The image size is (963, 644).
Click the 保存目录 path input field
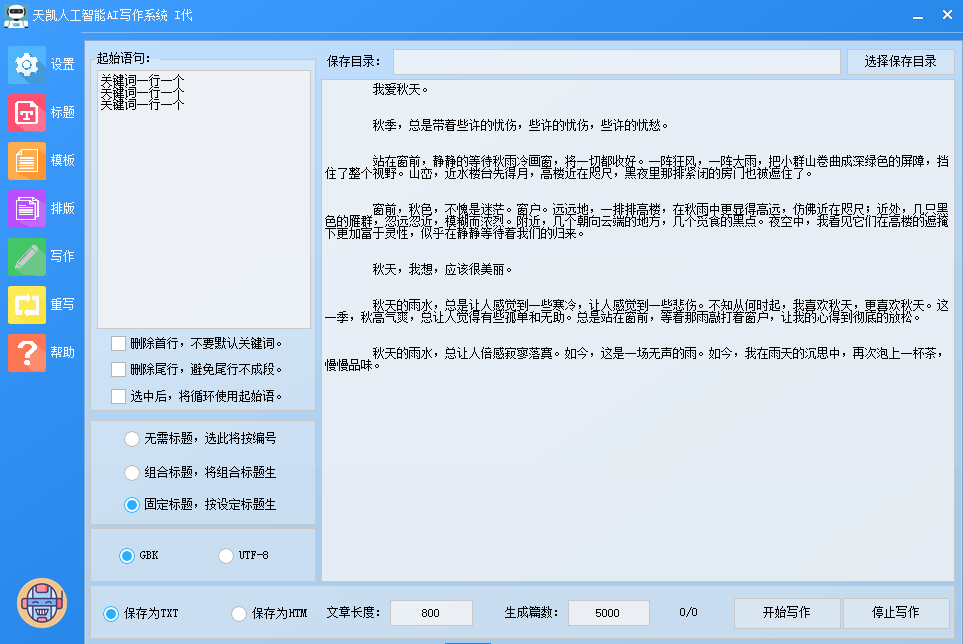click(x=616, y=62)
